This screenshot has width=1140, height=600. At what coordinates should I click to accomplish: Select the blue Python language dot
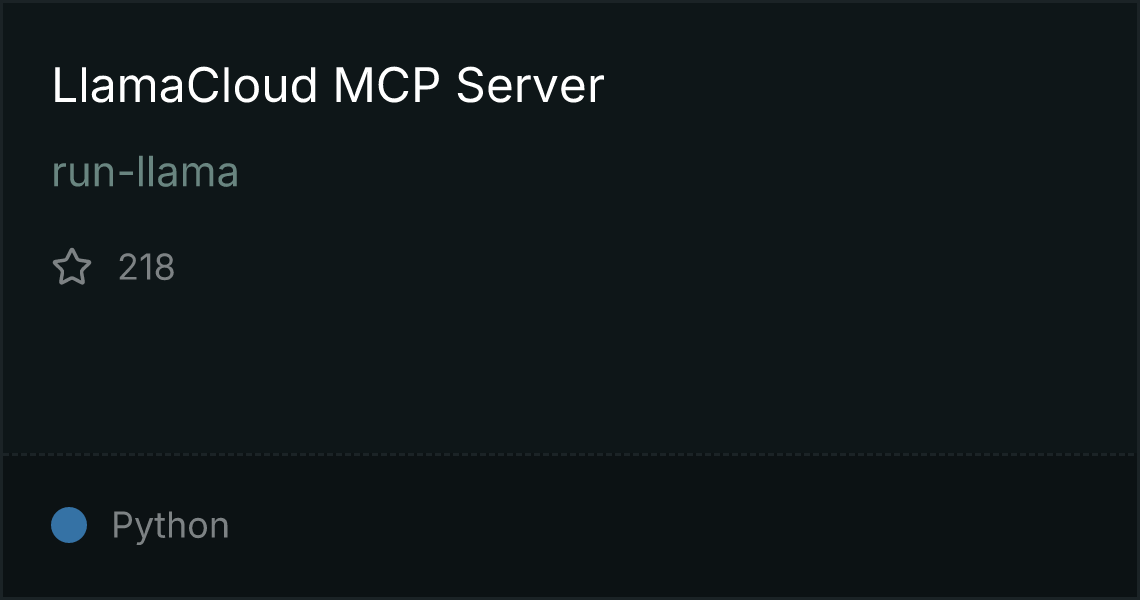click(69, 525)
